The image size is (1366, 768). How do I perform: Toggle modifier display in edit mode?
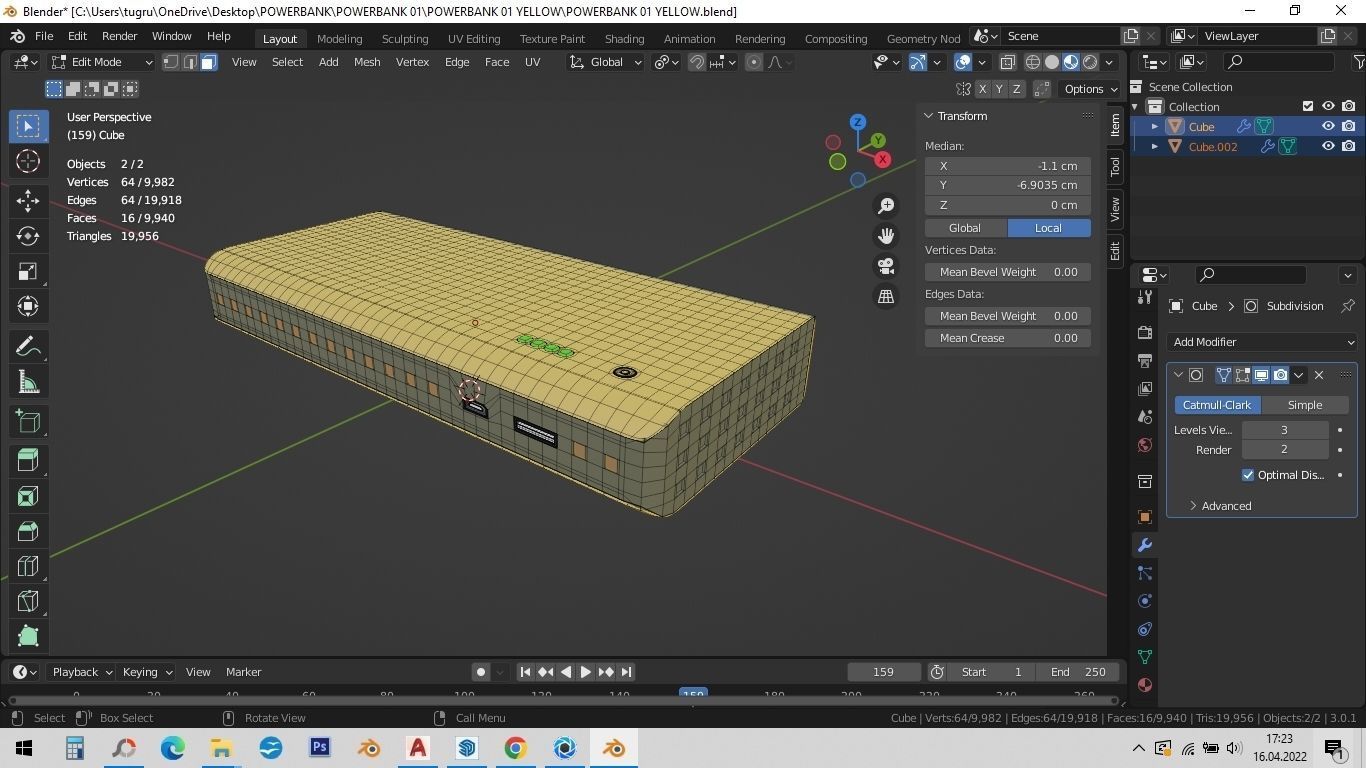1242,375
